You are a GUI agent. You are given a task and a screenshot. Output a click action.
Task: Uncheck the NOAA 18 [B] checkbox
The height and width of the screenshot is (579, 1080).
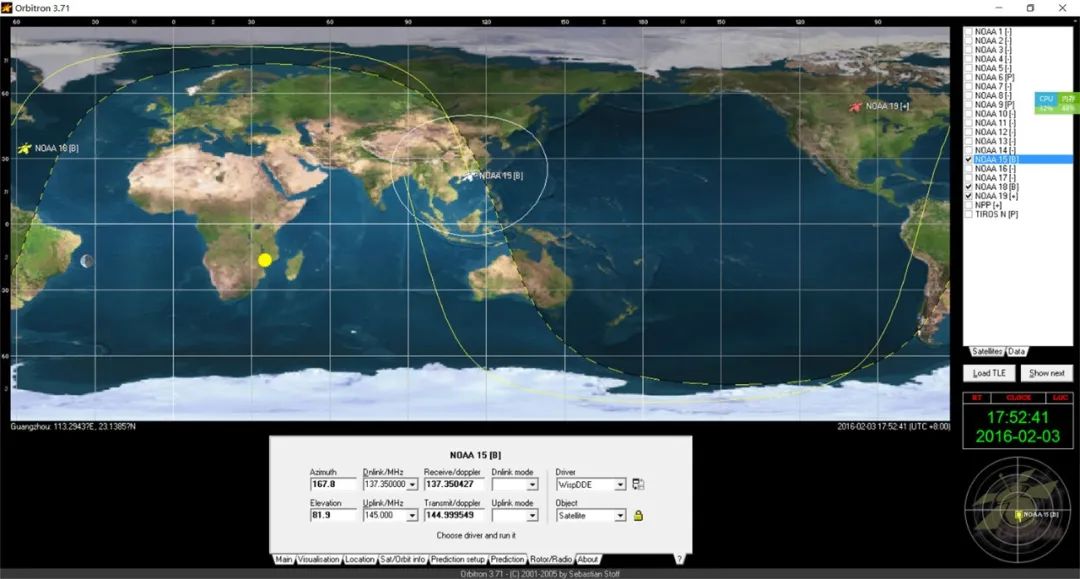point(969,187)
